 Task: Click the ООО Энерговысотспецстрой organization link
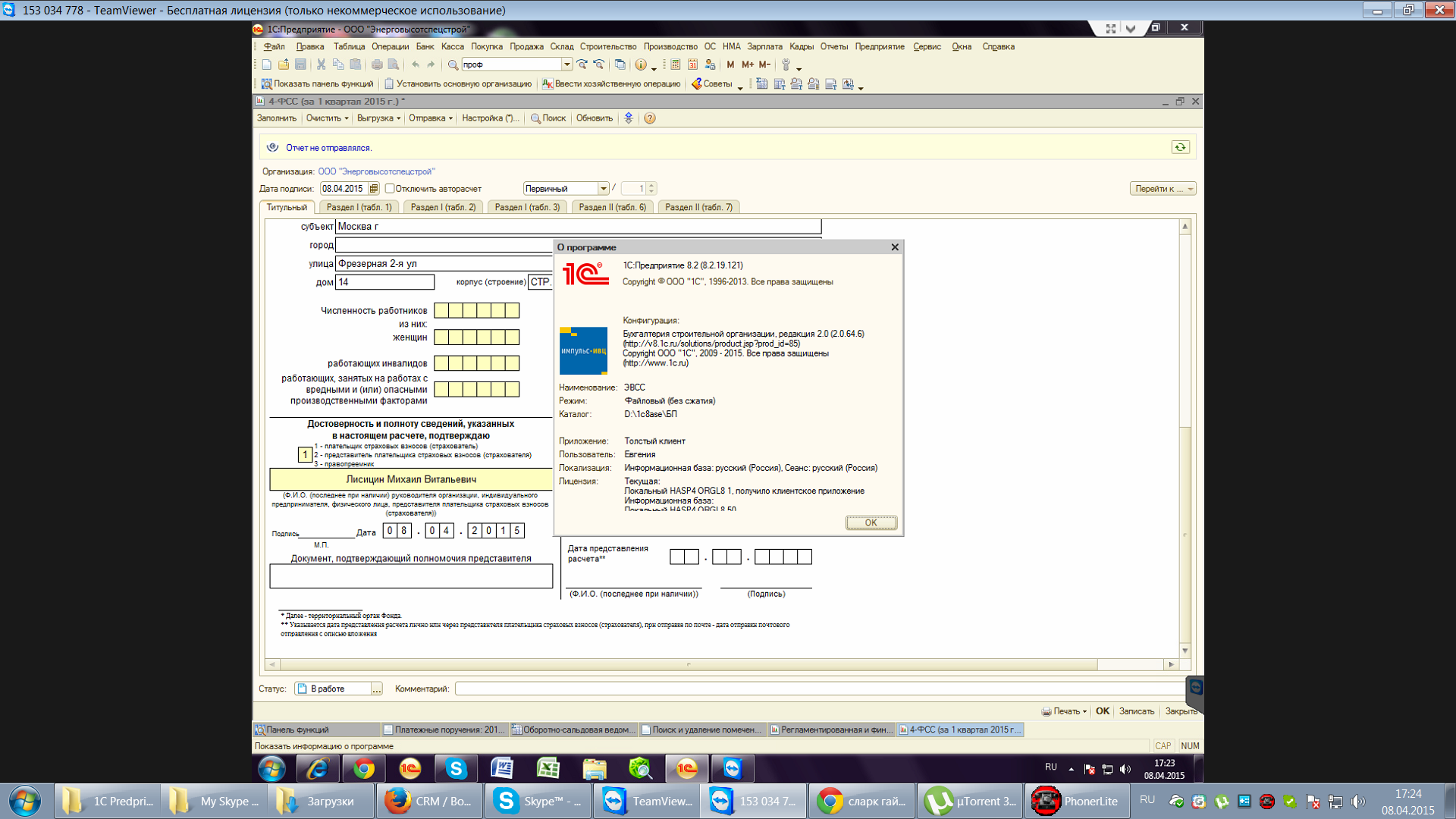tap(376, 172)
